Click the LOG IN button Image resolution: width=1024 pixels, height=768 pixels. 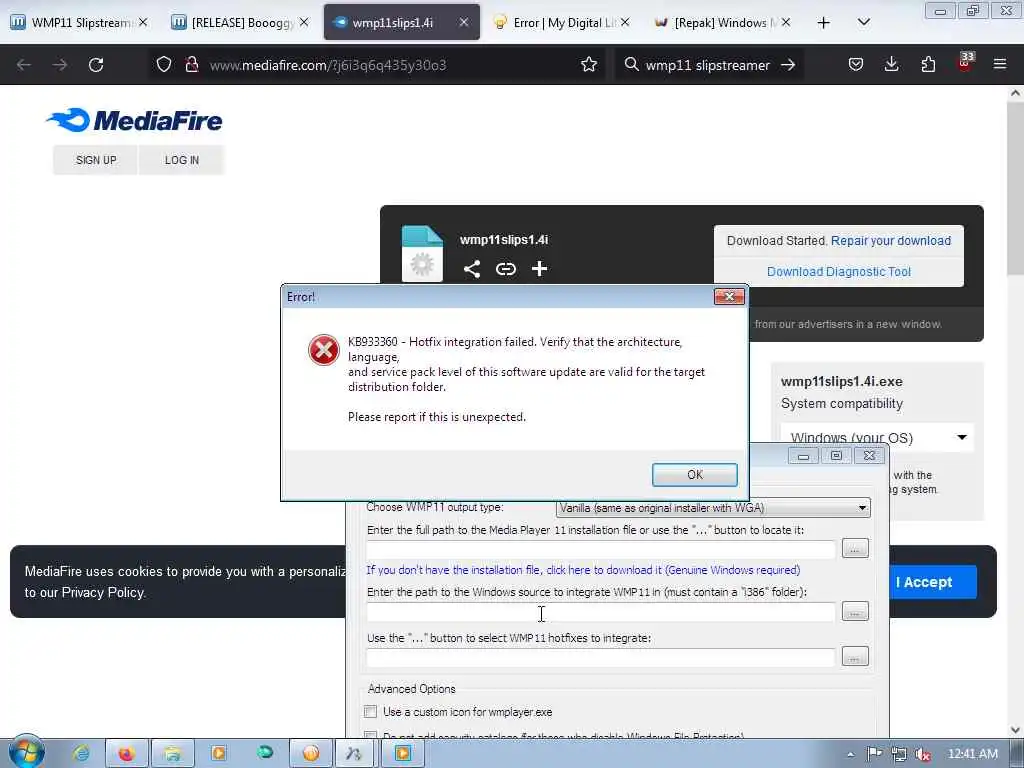click(x=182, y=160)
